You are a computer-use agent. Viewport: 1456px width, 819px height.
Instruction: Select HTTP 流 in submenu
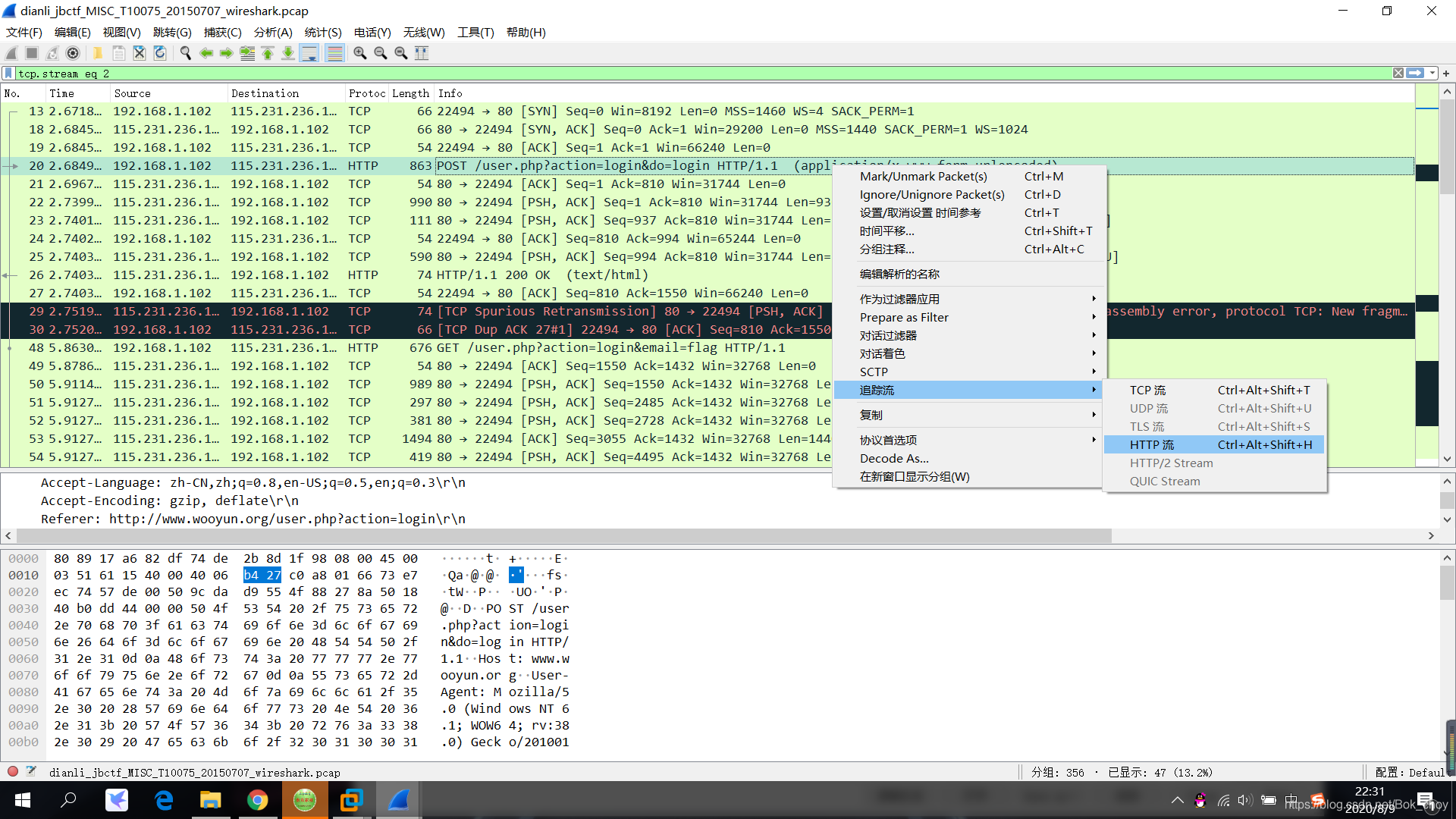(1214, 445)
